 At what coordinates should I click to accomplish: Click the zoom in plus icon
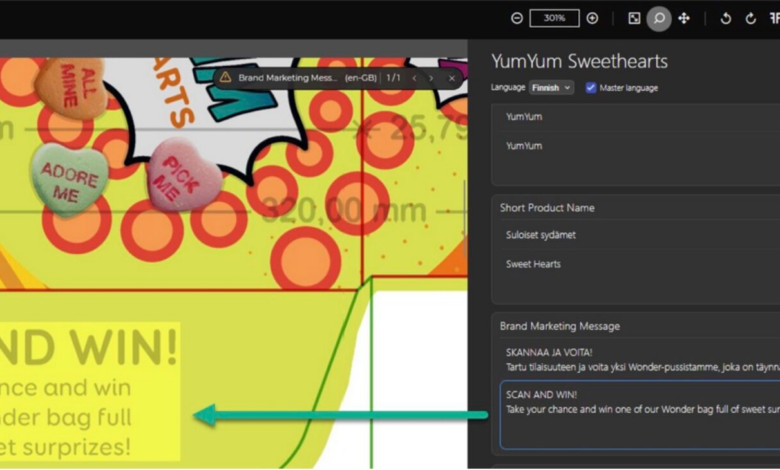tap(592, 18)
